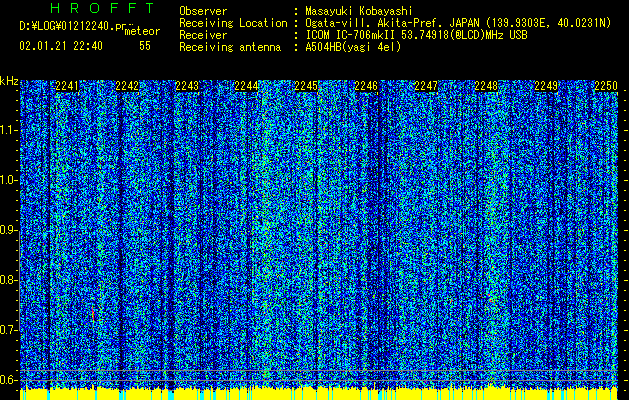
Task: Click the 2247 time marker
Action: pyautogui.click(x=426, y=86)
